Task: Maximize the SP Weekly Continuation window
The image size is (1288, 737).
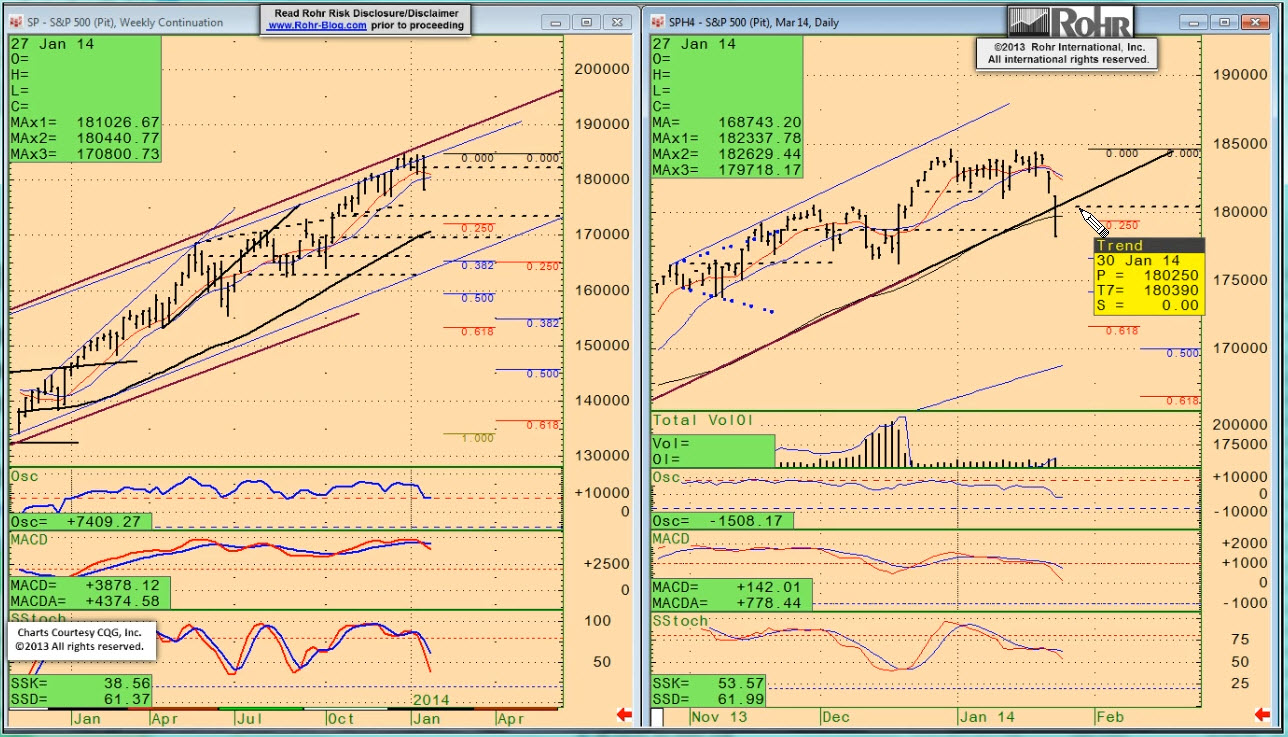Action: tap(587, 22)
